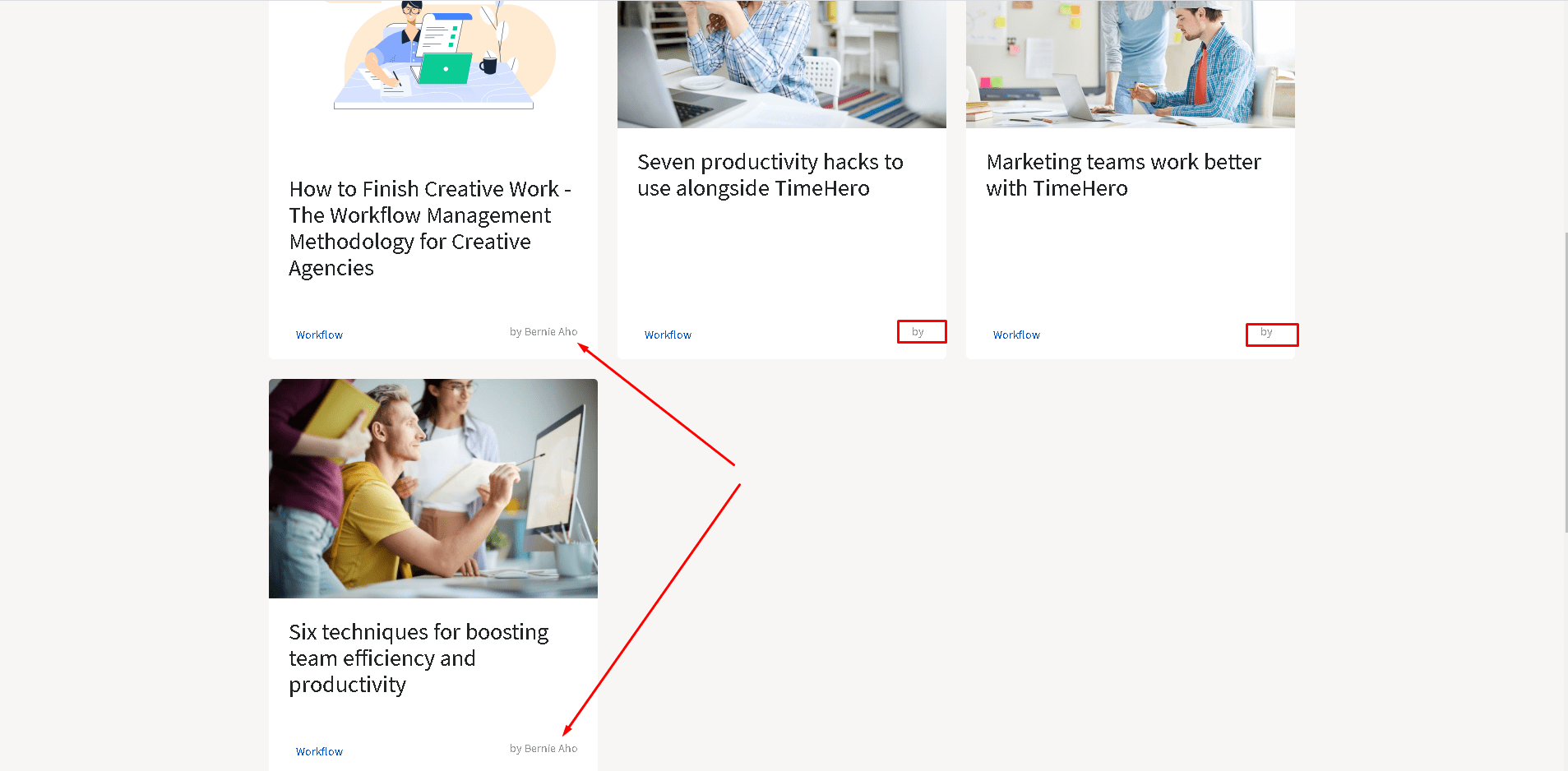Click 'by' text on Seven productivity hacks card
Image resolution: width=1568 pixels, height=771 pixels.
(918, 332)
